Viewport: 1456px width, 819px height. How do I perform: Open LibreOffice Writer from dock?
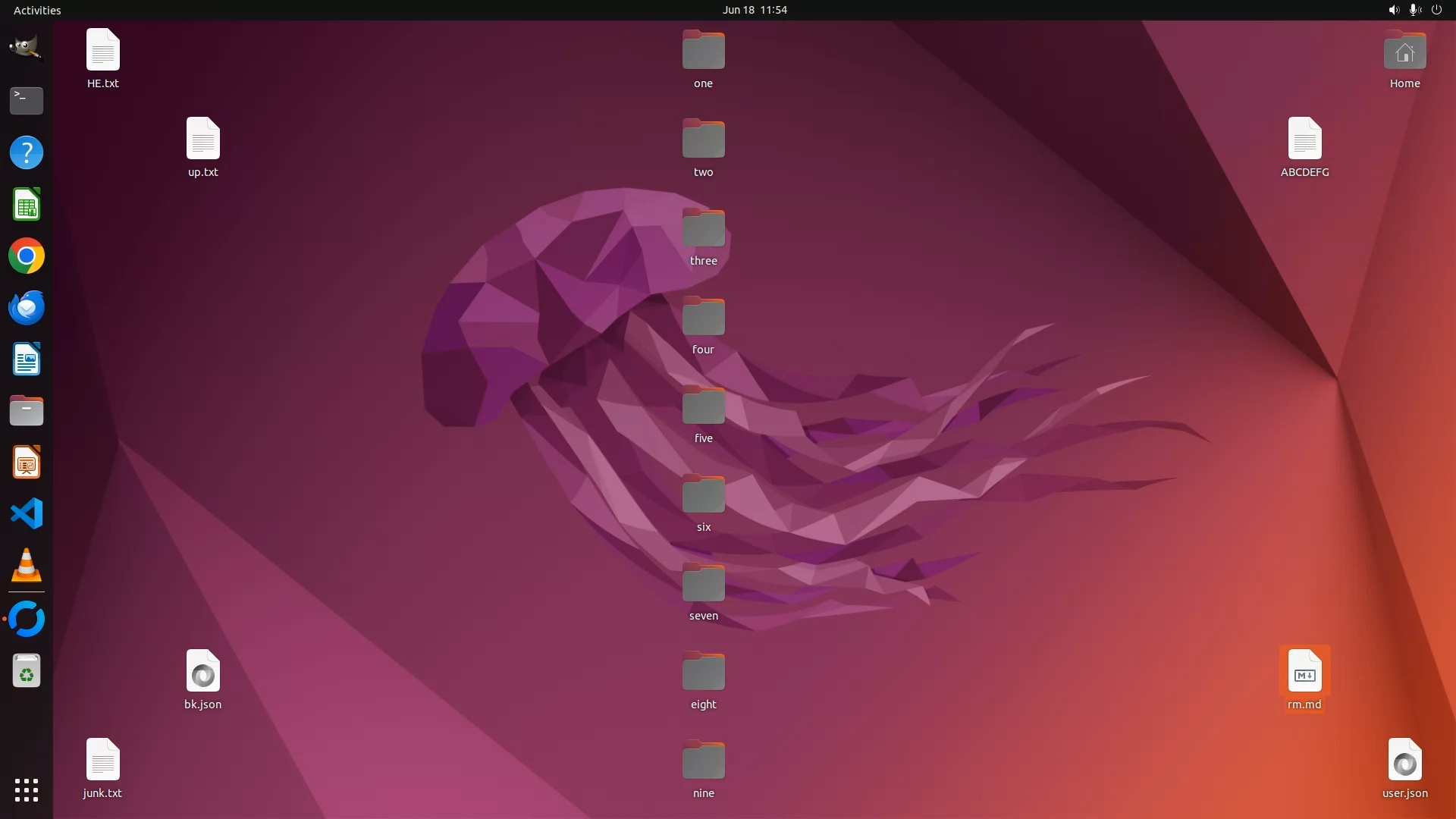tap(26, 359)
